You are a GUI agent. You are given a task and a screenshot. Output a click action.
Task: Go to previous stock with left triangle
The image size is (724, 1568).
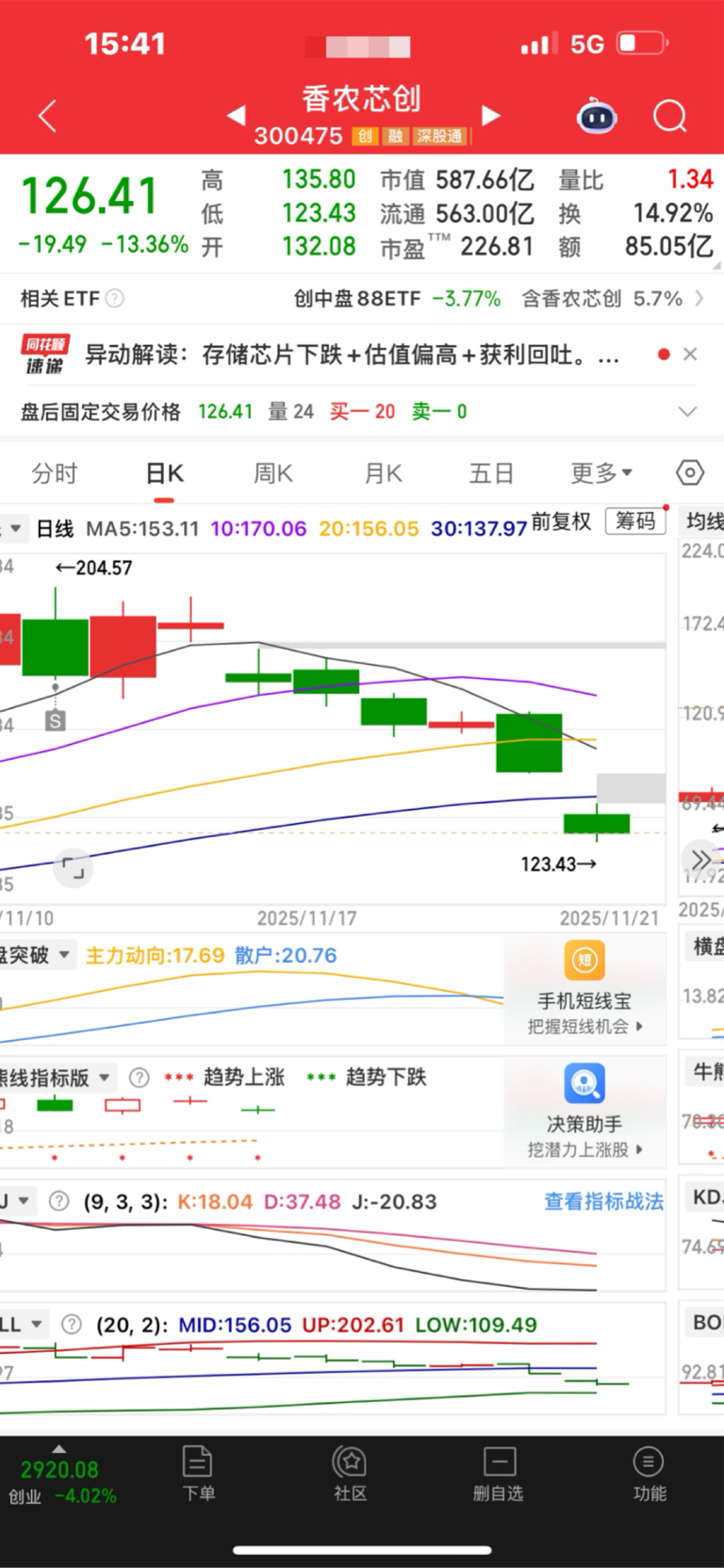[237, 115]
